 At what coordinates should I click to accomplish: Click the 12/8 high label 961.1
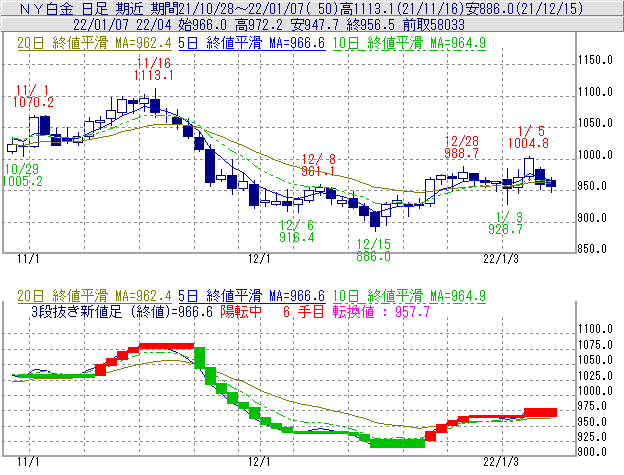318,171
